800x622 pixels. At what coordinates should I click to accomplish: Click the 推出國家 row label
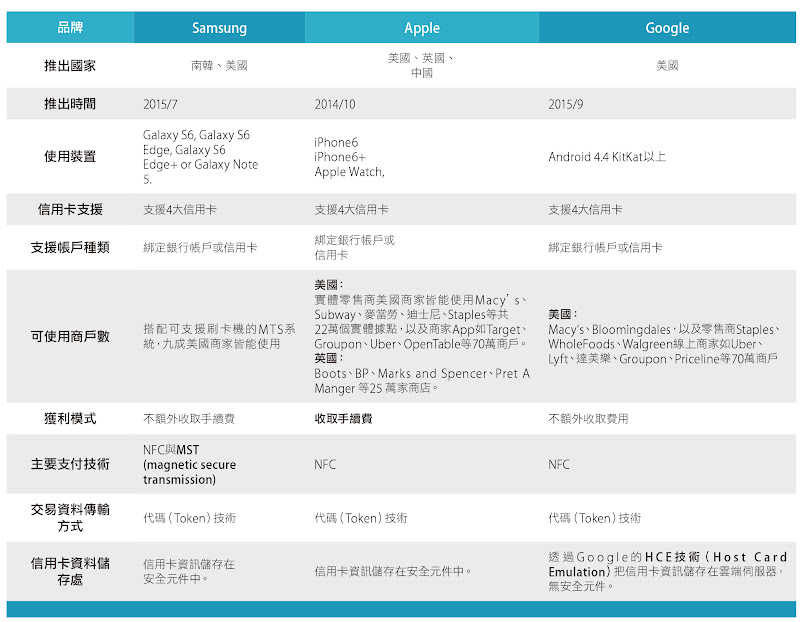tap(70, 65)
